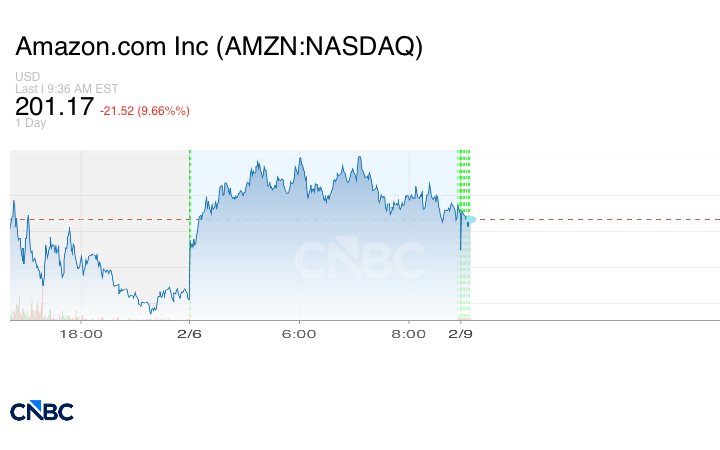The image size is (720, 450).
Task: Click the green dotted line at 2/9
Action: tap(459, 180)
